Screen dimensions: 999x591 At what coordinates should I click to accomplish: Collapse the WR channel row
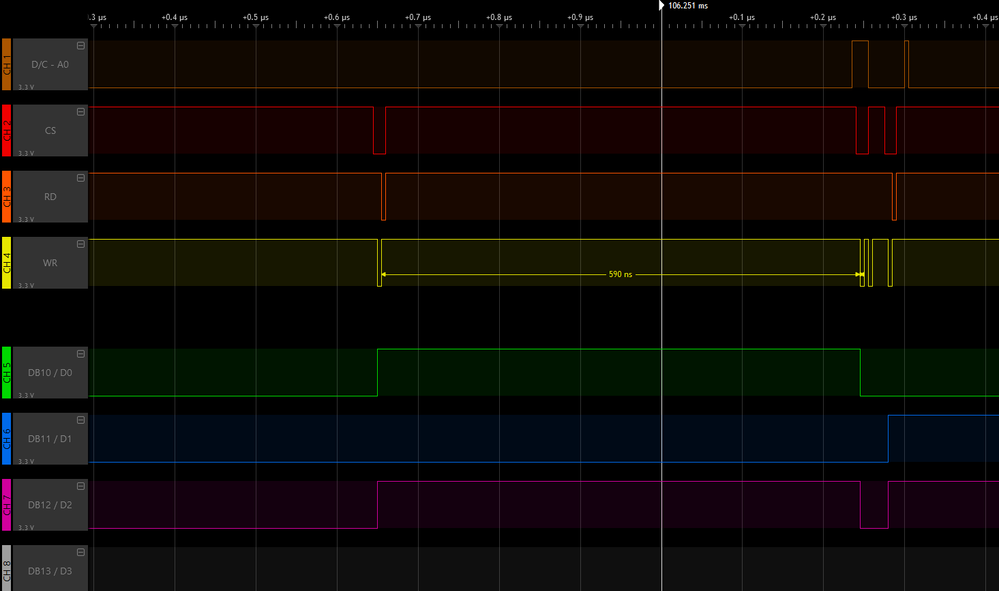(81, 245)
